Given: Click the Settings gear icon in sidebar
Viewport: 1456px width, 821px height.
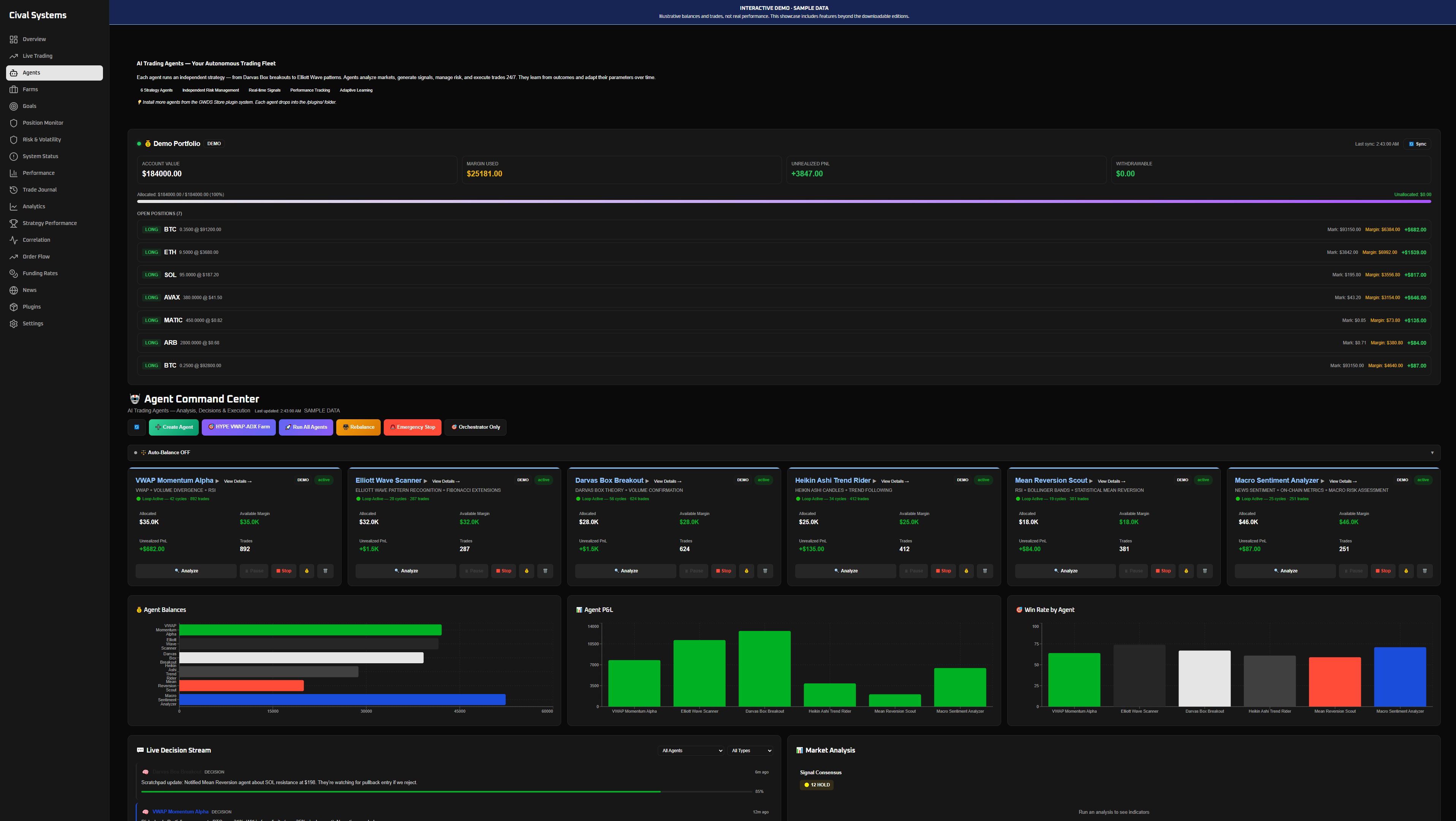Looking at the screenshot, I should [x=14, y=323].
